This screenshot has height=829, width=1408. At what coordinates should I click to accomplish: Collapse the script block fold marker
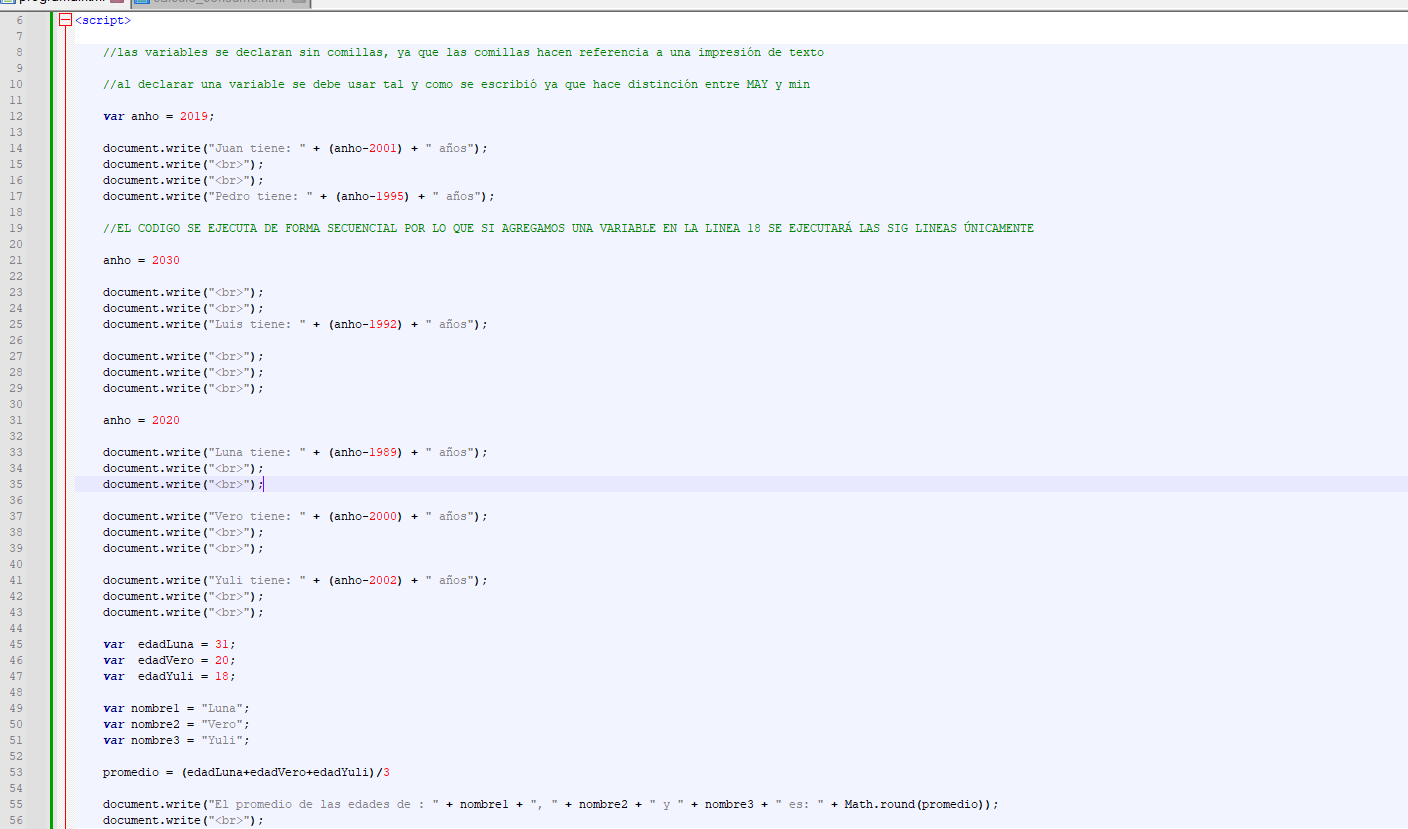point(66,20)
